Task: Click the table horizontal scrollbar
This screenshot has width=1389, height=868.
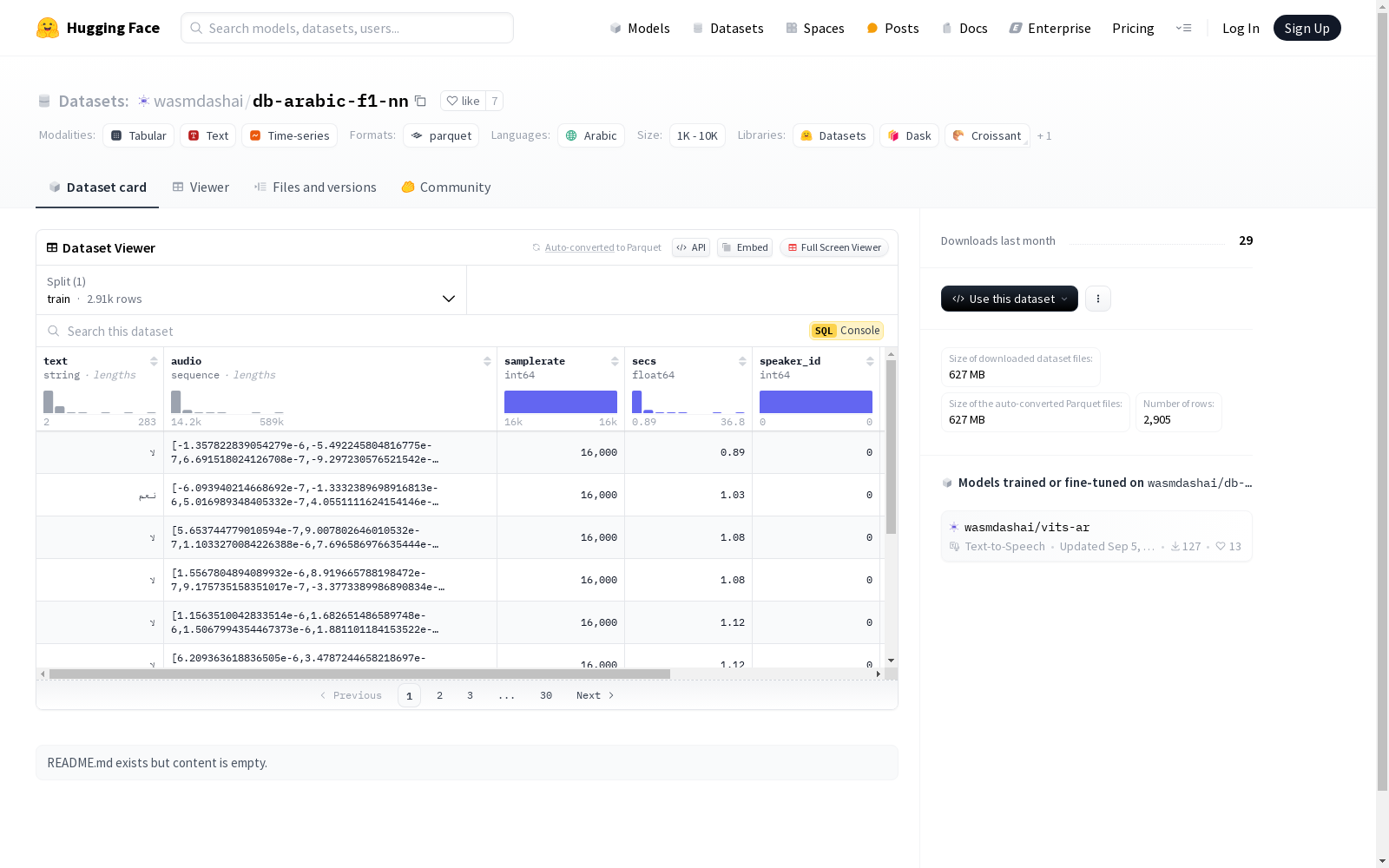Action: pyautogui.click(x=359, y=674)
